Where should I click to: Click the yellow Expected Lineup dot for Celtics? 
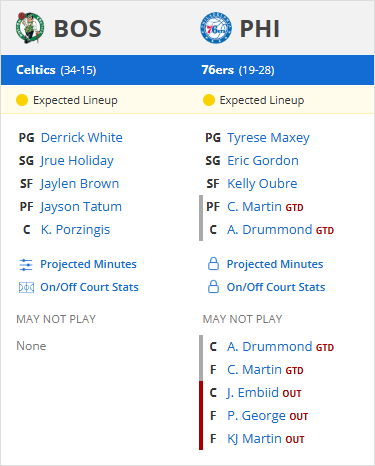pyautogui.click(x=22, y=100)
